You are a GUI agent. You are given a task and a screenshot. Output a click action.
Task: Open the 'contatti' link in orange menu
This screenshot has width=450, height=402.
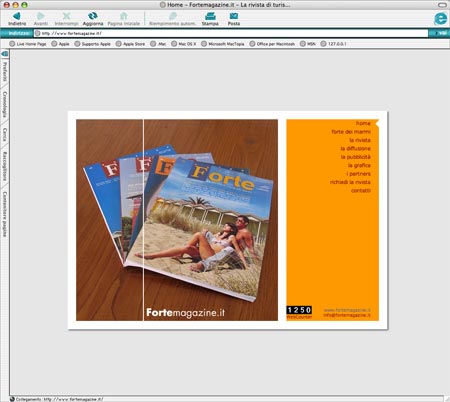361,190
